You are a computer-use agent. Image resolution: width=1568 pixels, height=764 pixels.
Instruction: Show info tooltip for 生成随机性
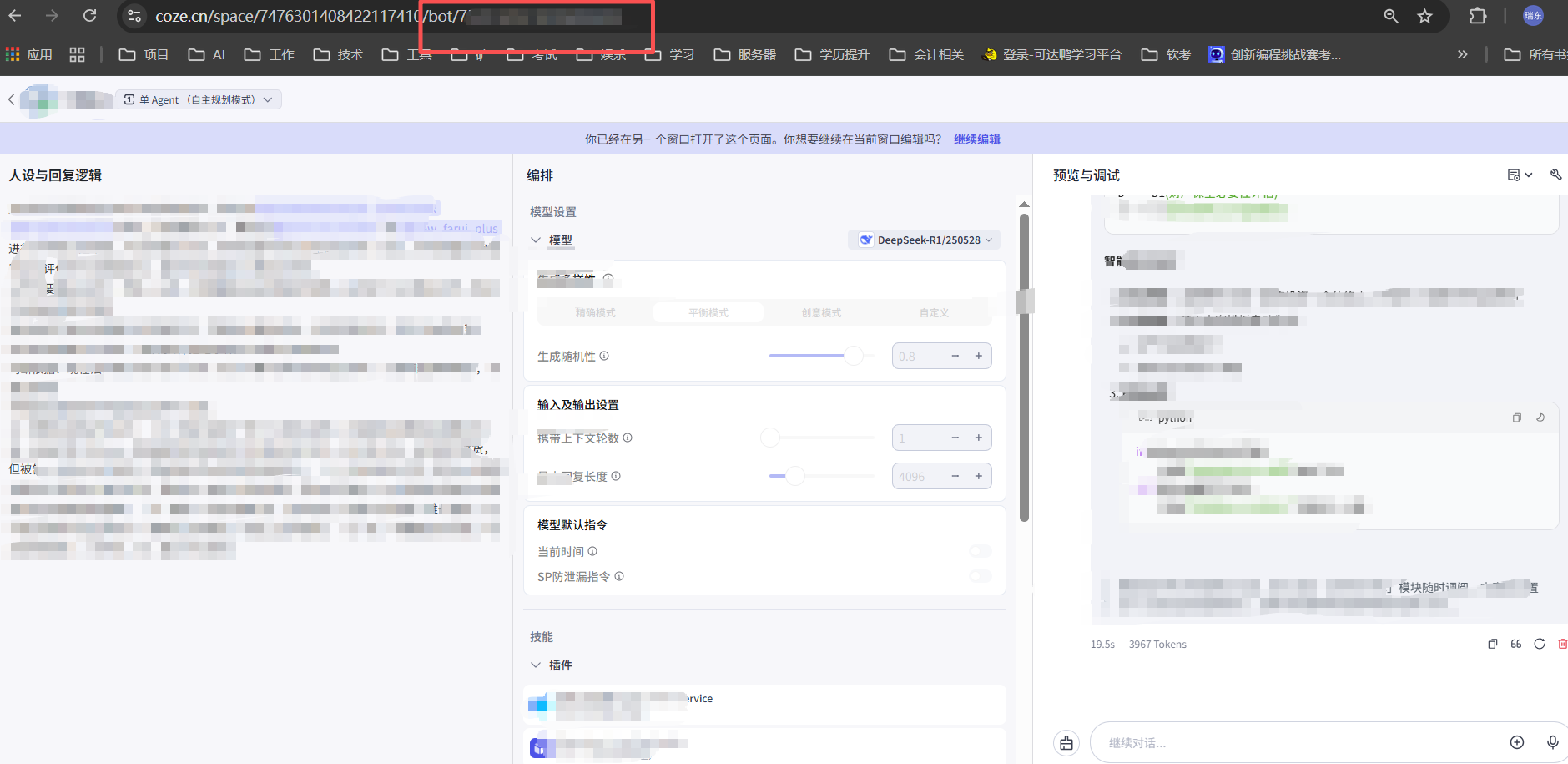pos(604,356)
